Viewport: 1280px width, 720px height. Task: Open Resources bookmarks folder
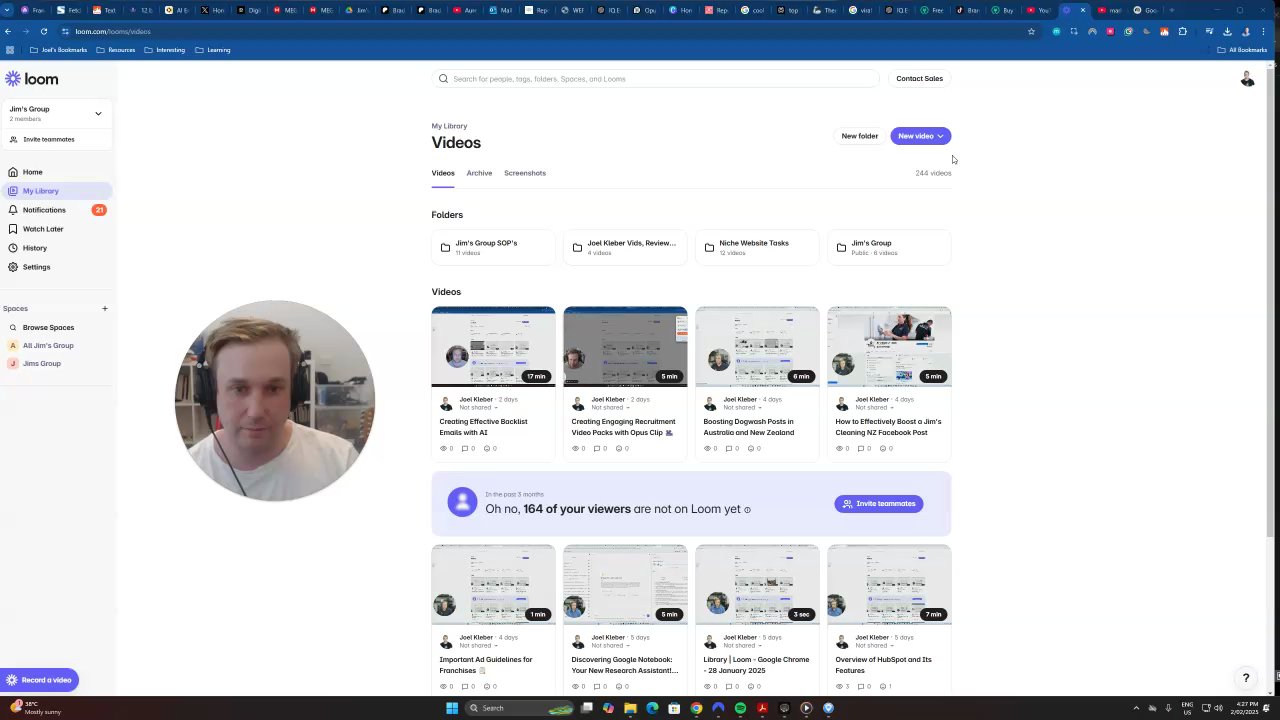click(x=115, y=50)
